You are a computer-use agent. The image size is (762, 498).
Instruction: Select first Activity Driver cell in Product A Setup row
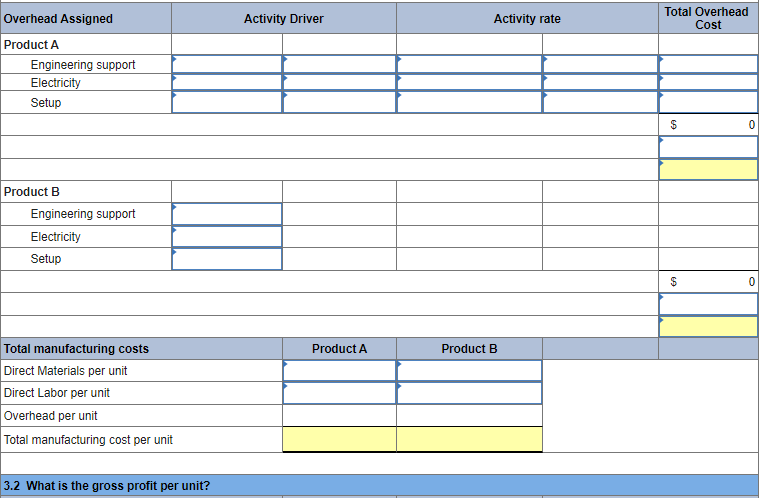[227, 102]
